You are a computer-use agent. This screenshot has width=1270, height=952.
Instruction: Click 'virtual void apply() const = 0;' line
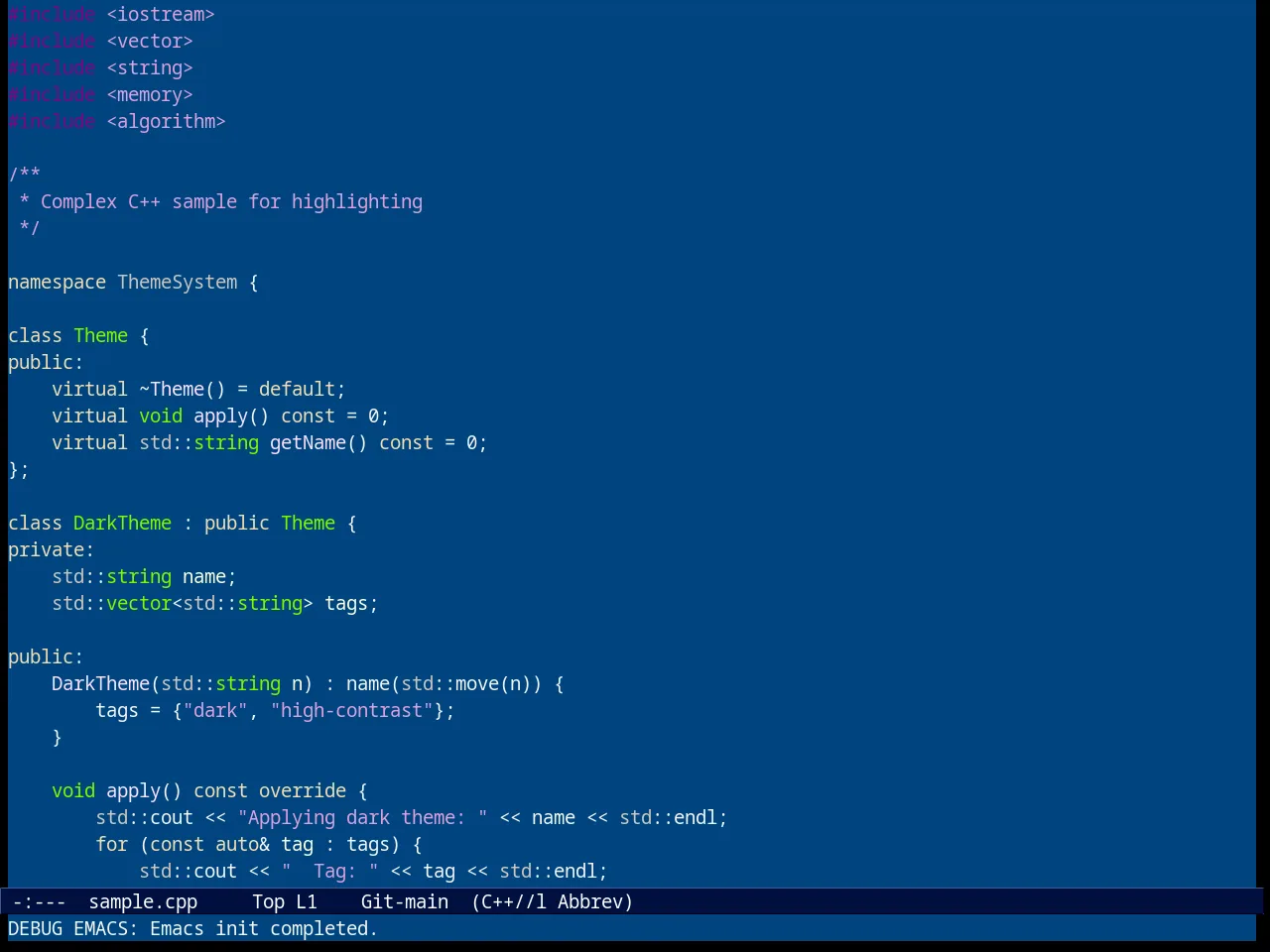click(x=220, y=416)
